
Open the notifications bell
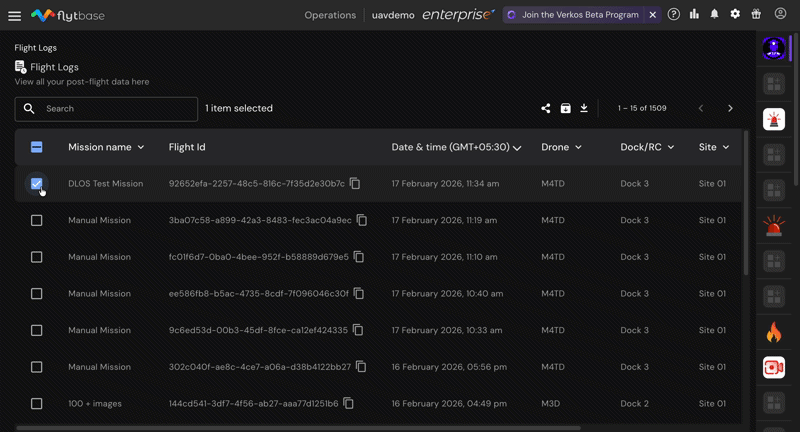coord(714,15)
